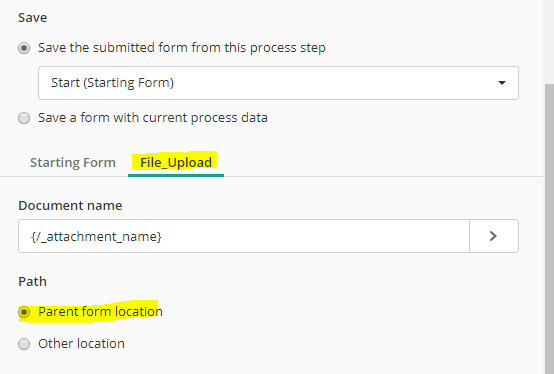The height and width of the screenshot is (374, 554).
Task: Open the Start (Starting Form) combo box
Action: [x=278, y=83]
